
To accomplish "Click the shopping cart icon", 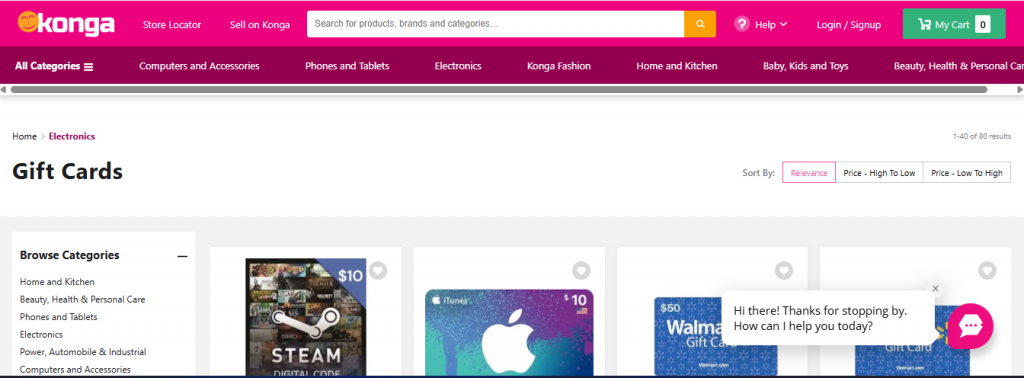I will 924,24.
